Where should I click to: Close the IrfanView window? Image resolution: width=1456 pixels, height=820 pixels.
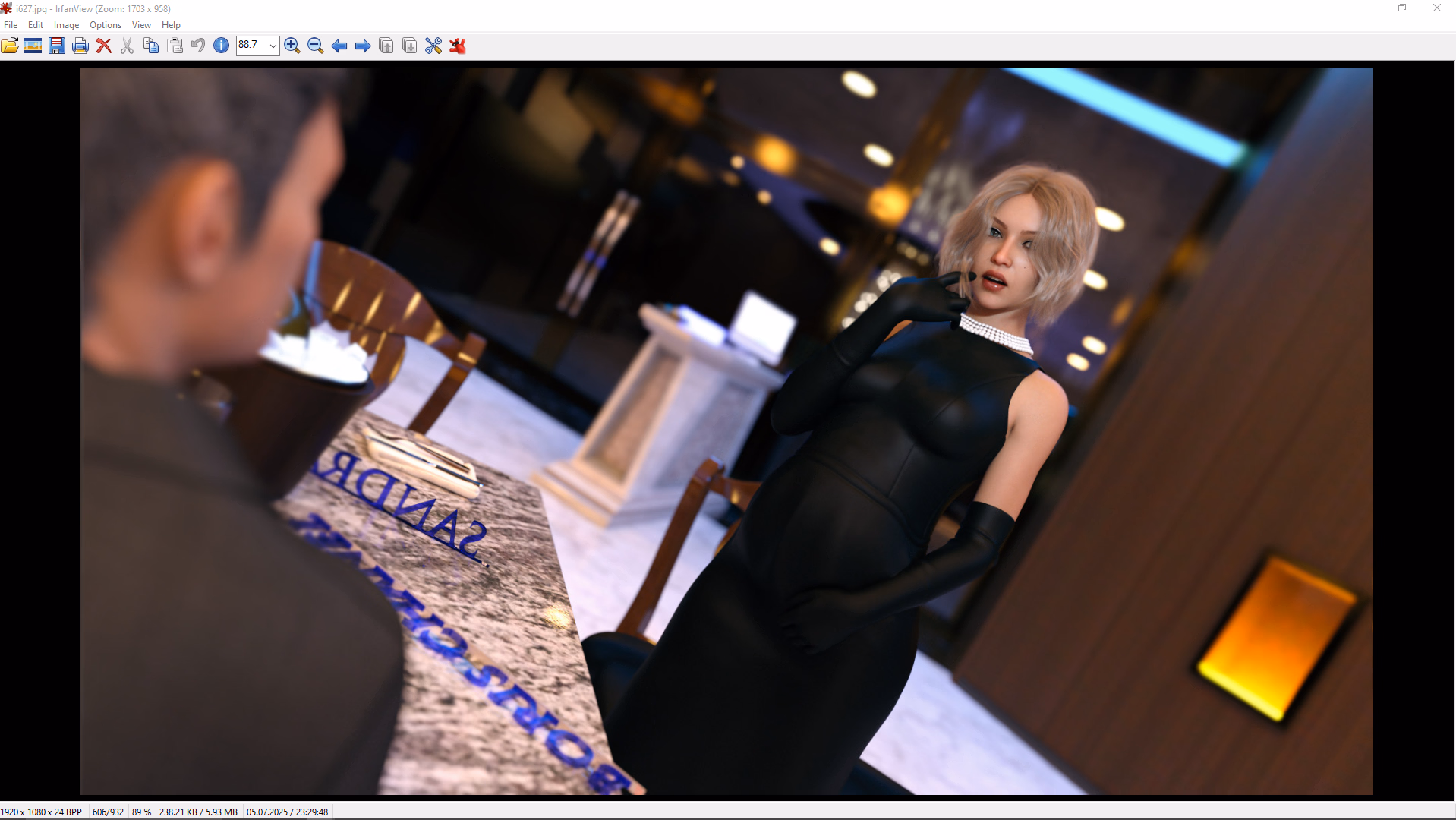pyautogui.click(x=1437, y=8)
